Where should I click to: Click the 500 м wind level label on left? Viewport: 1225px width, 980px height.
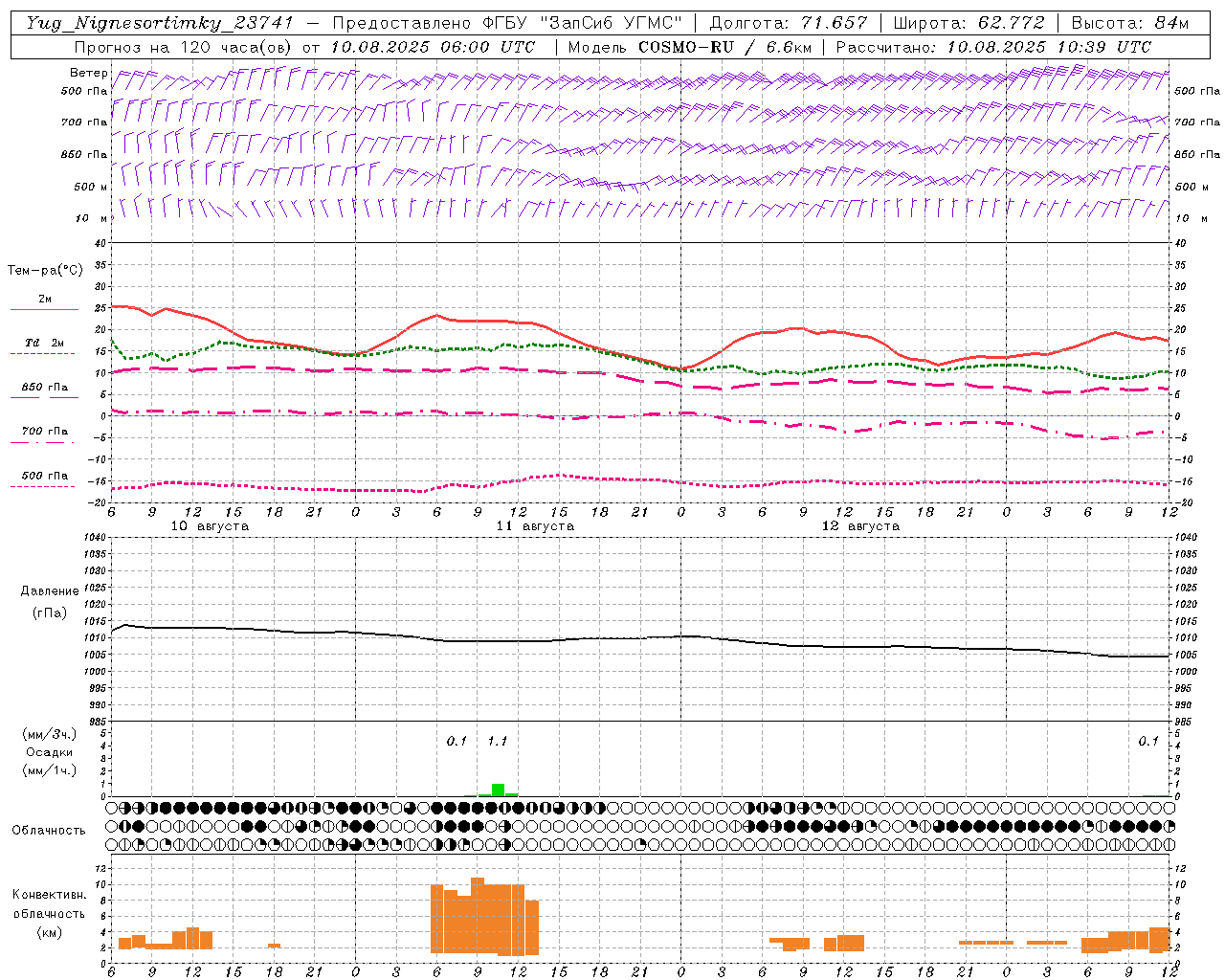coord(92,187)
